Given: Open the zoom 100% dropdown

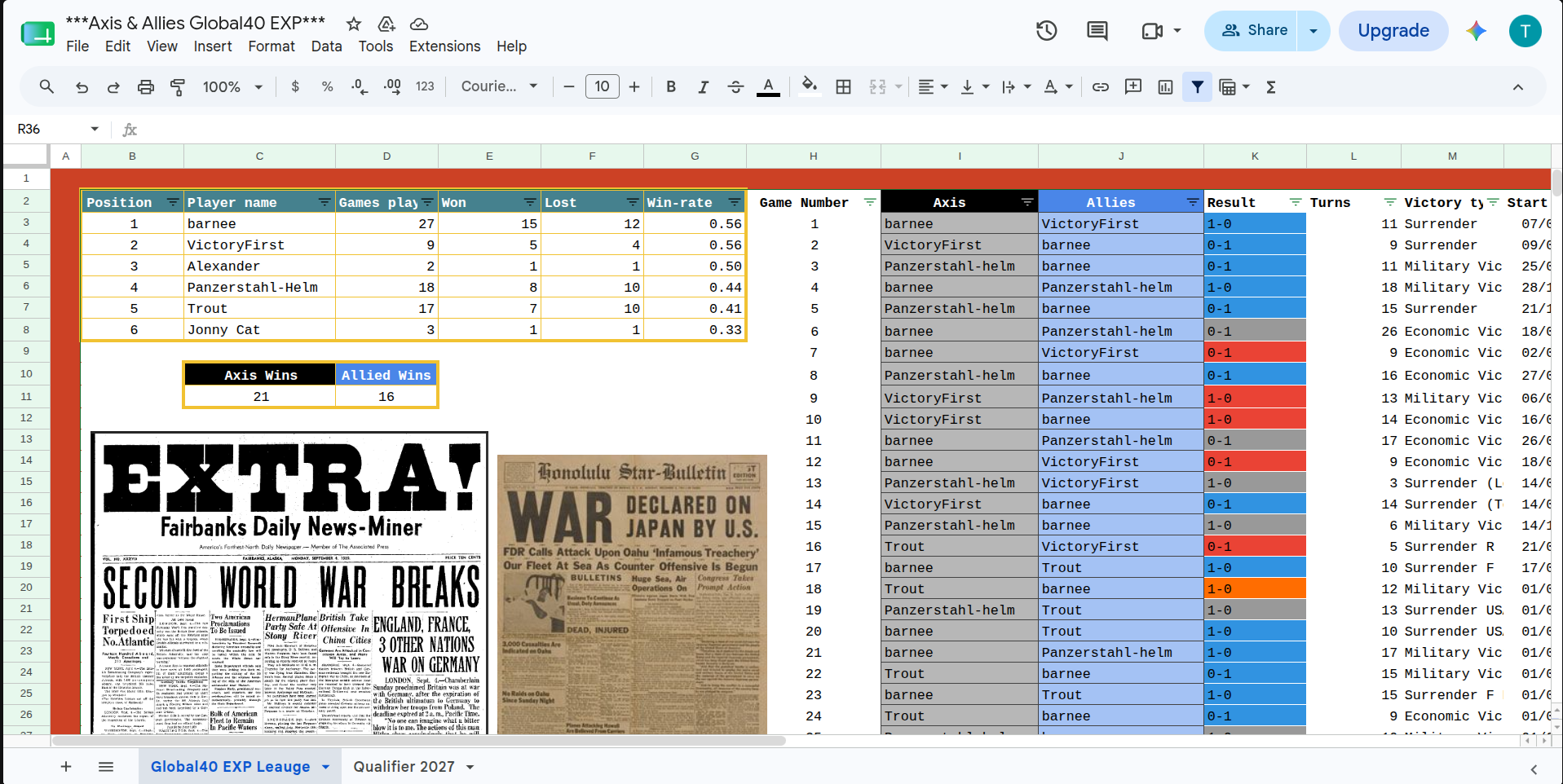Looking at the screenshot, I should pyautogui.click(x=232, y=86).
